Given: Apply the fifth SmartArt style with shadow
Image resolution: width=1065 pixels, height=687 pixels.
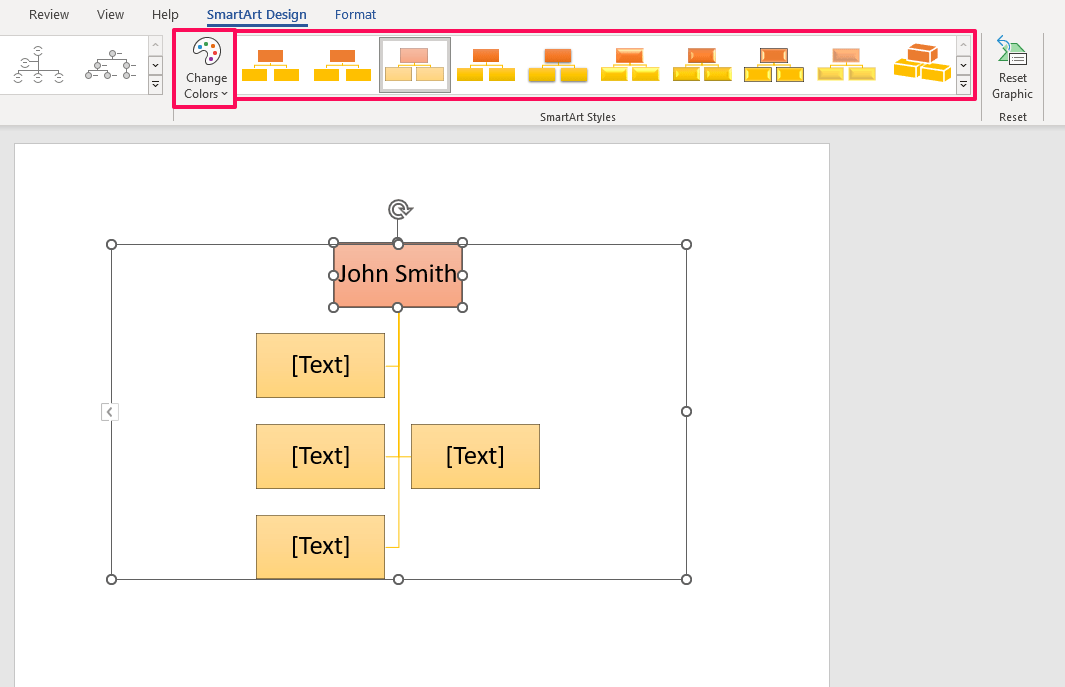Looking at the screenshot, I should click(557, 65).
